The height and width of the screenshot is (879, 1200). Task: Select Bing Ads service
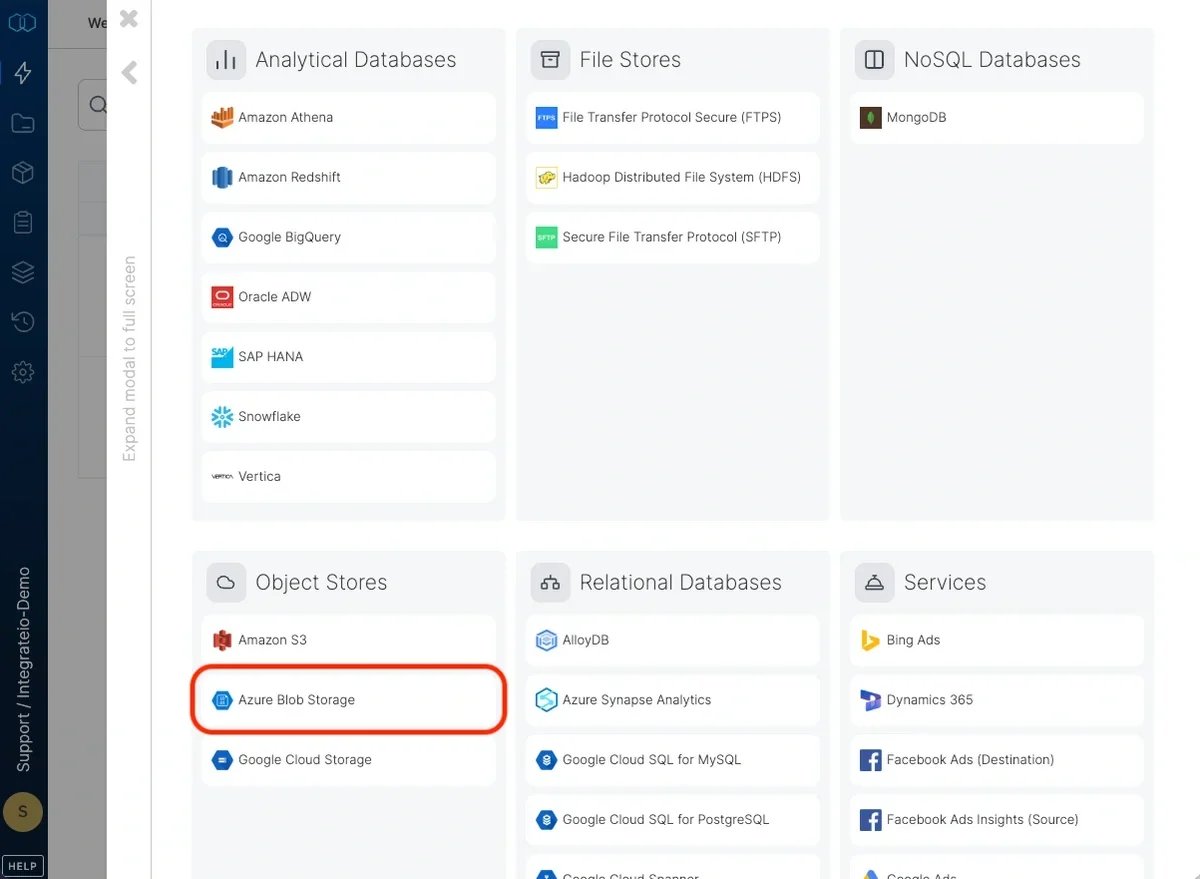996,640
